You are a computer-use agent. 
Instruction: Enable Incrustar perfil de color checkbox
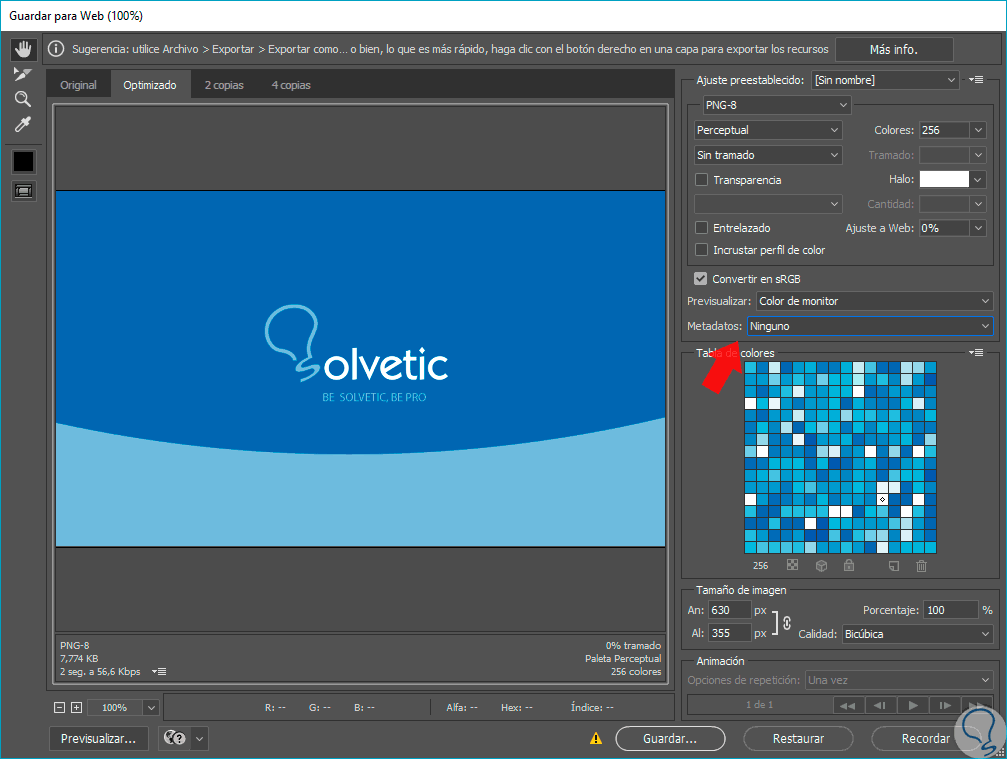tap(701, 250)
